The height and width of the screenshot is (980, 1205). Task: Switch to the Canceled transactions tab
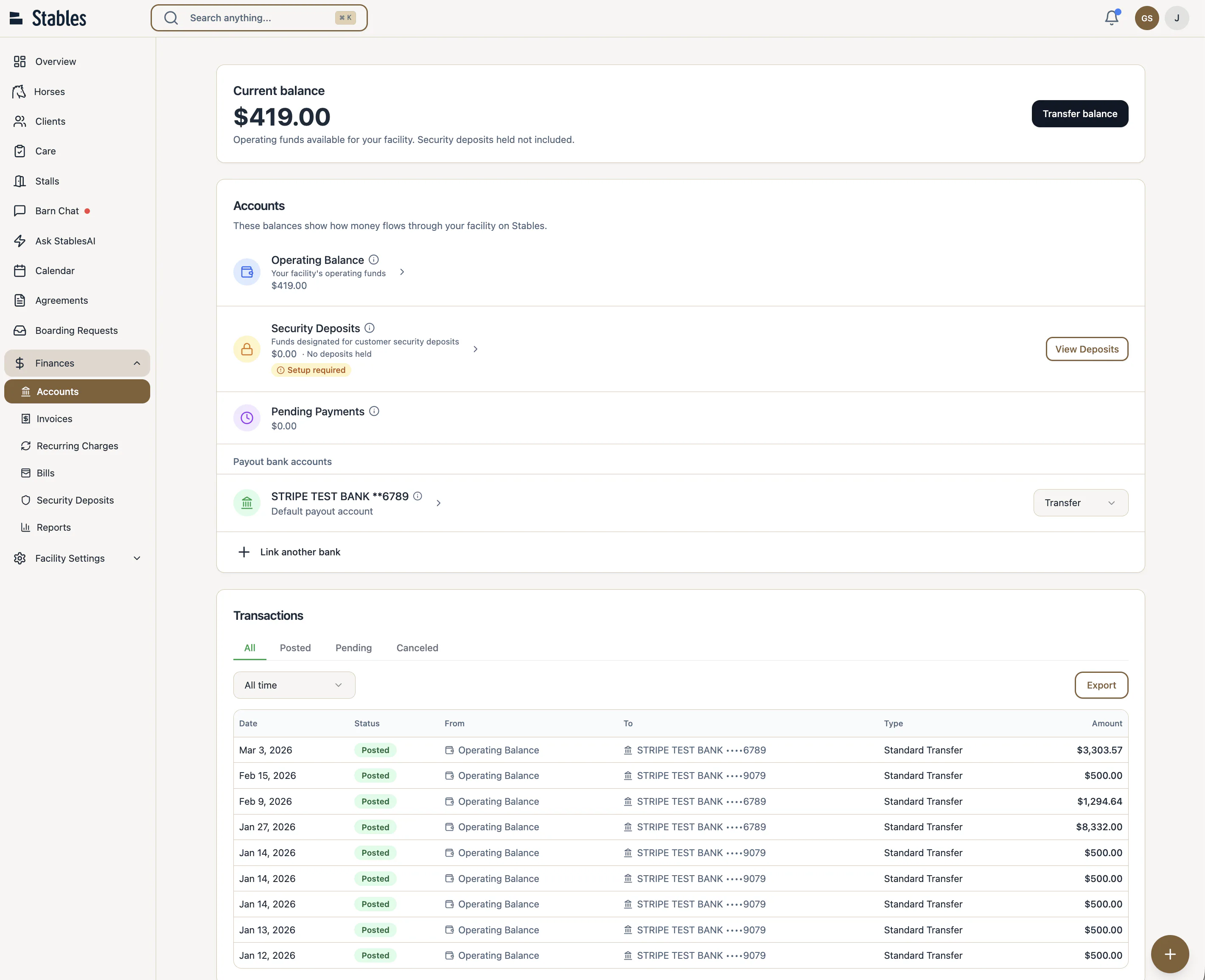click(x=417, y=648)
